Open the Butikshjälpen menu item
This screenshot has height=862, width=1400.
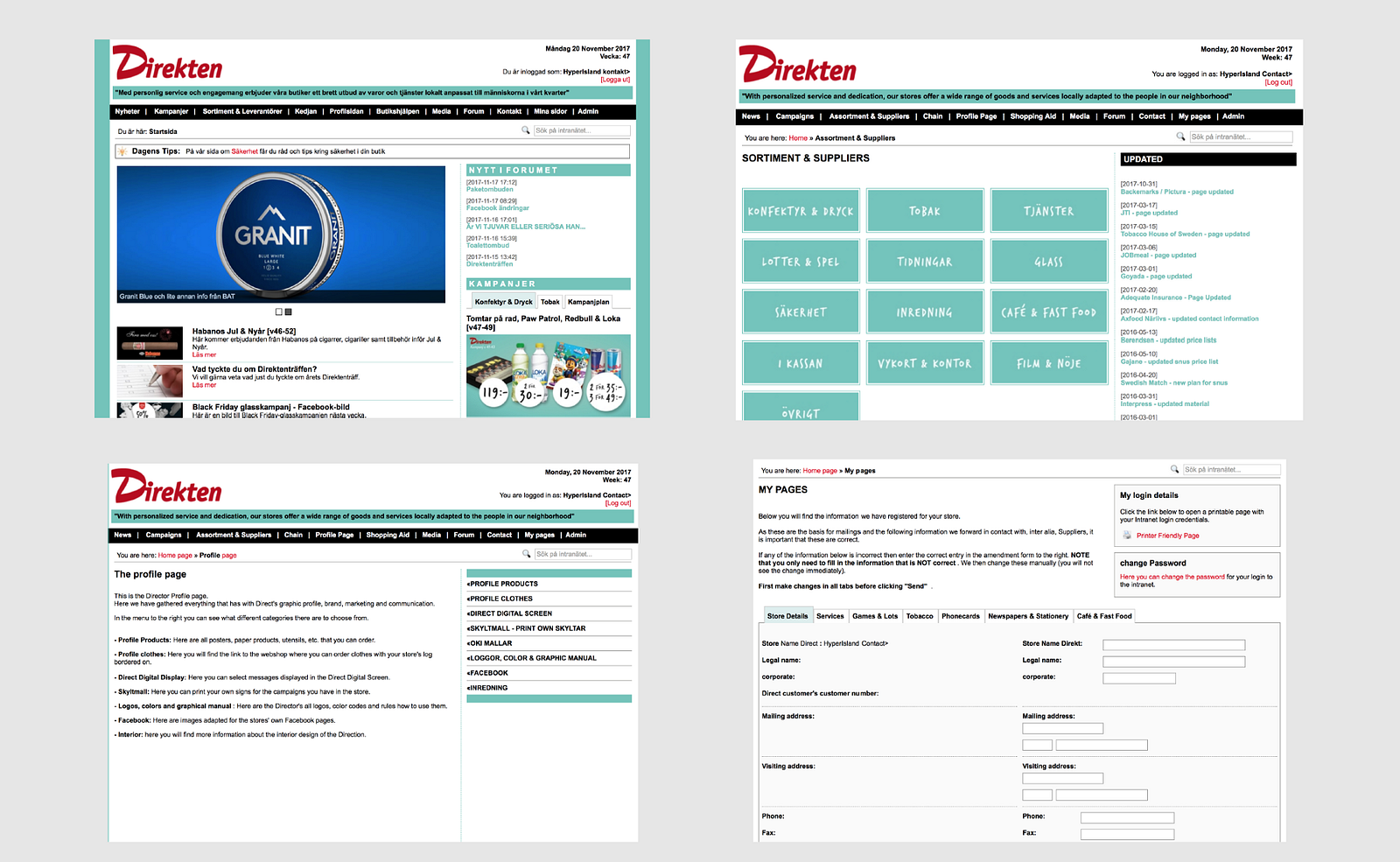pyautogui.click(x=398, y=112)
